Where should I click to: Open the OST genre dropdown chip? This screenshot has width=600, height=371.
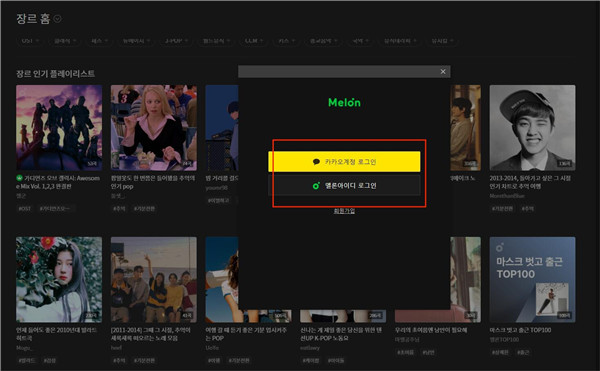pos(30,41)
